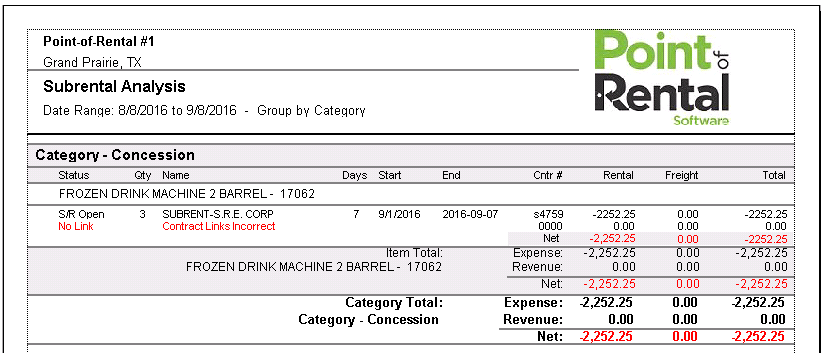Click the 'Rental' column header

pos(618,175)
